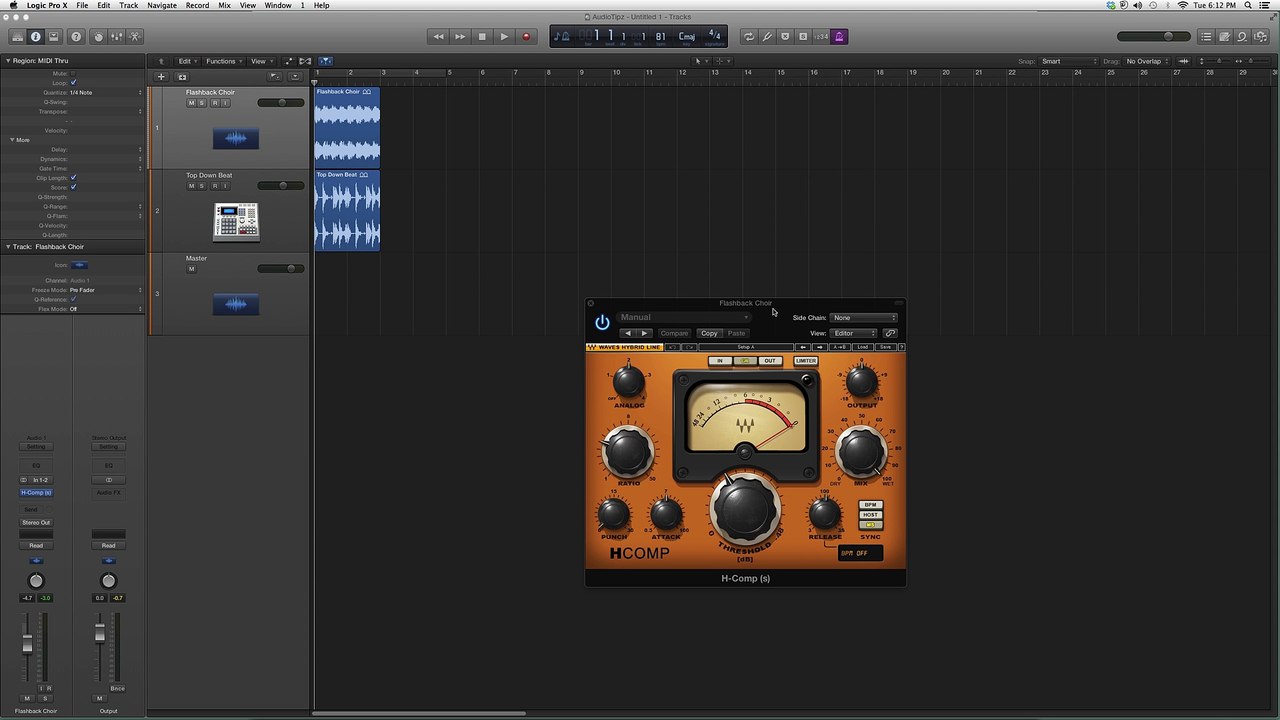The height and width of the screenshot is (720, 1280).
Task: Open the tracks area Edit menu
Action: (x=187, y=61)
